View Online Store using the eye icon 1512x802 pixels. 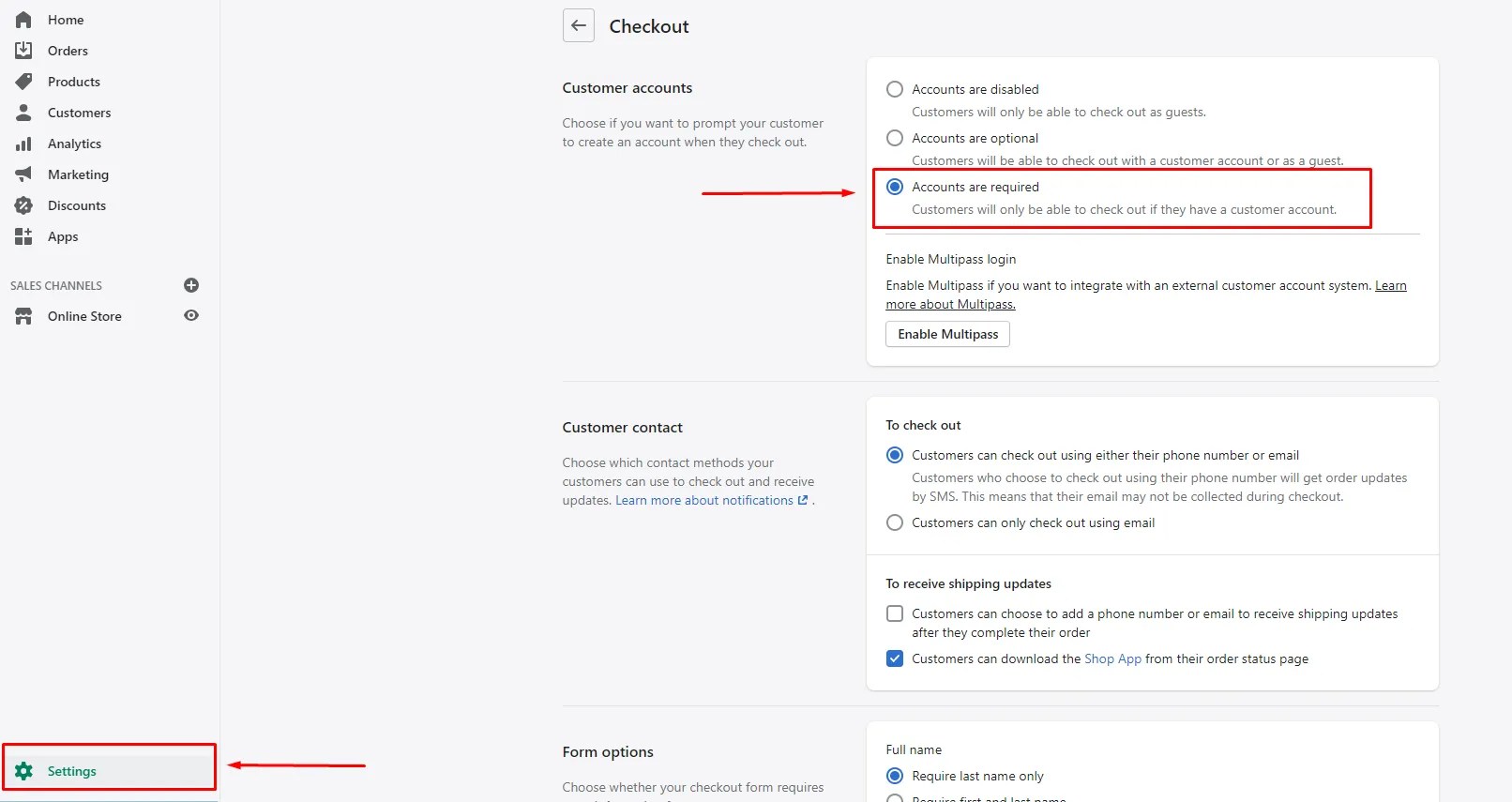(x=191, y=316)
